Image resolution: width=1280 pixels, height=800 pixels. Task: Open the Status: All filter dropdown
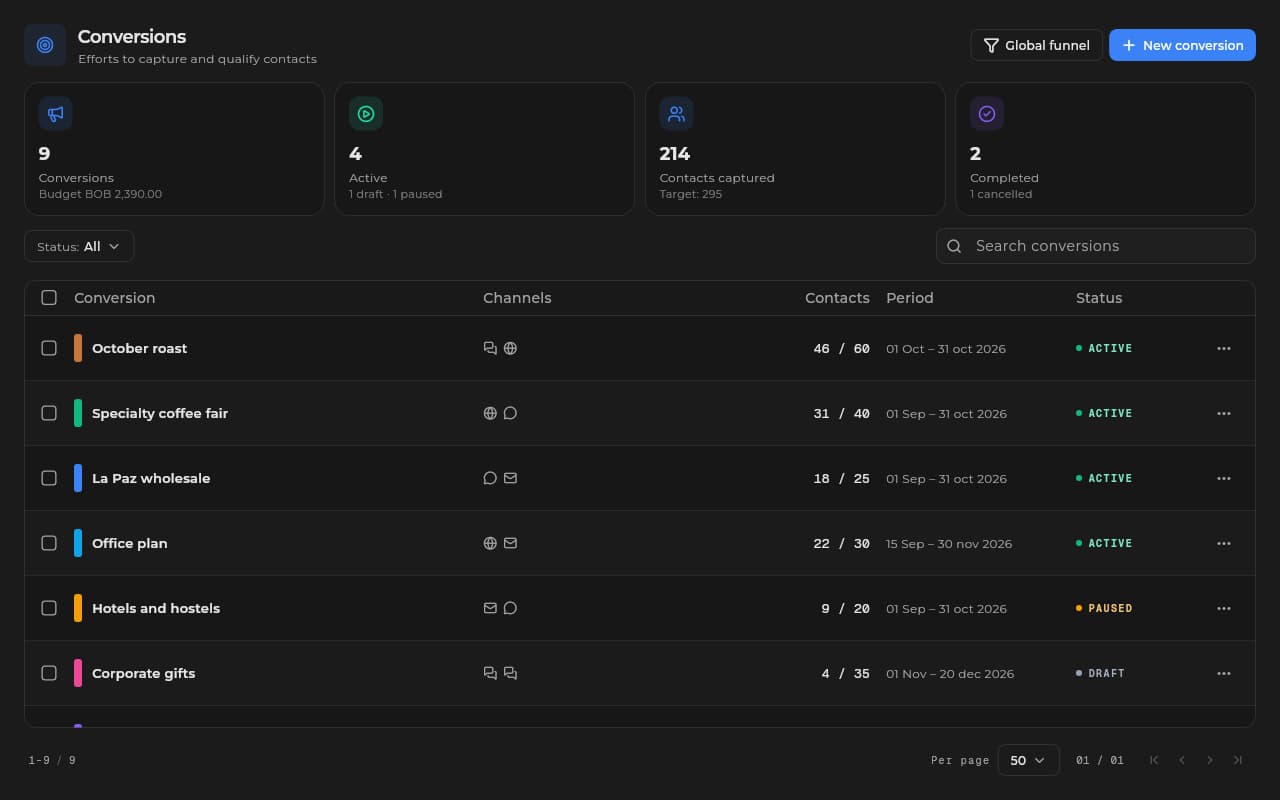pos(79,246)
